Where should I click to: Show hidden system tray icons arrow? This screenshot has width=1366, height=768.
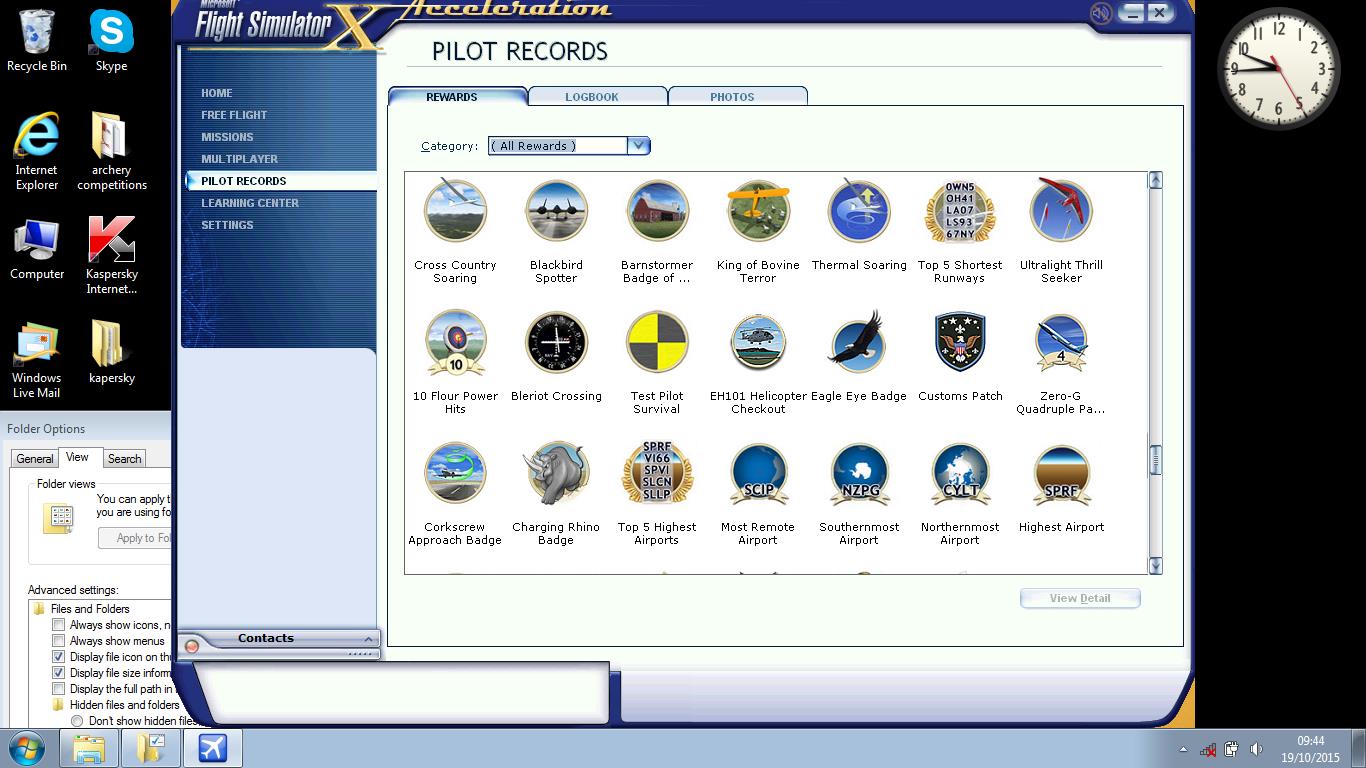pos(1183,749)
